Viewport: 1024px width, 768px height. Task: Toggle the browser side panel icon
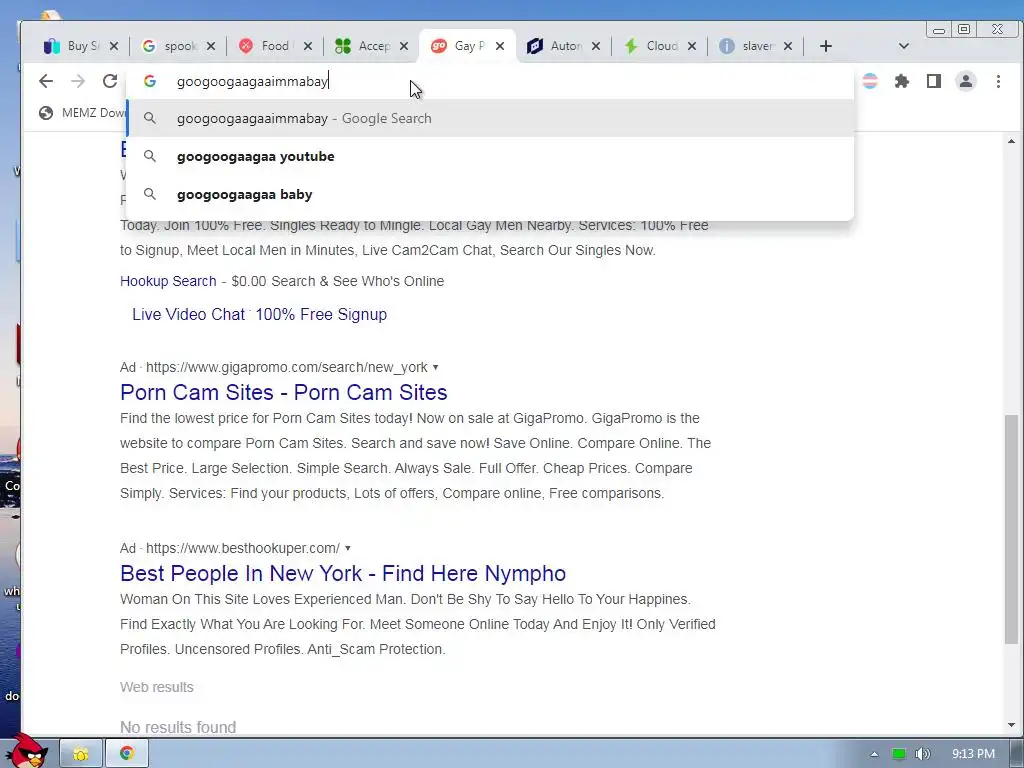coord(934,81)
